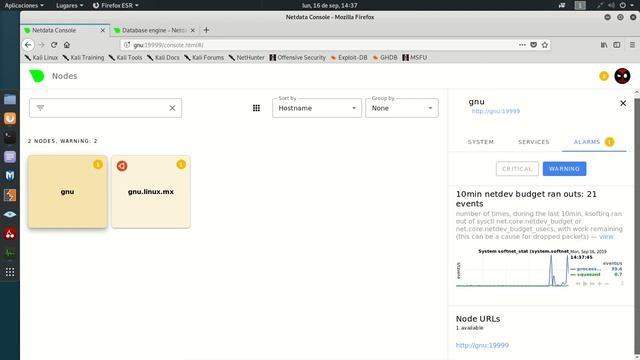Switch to SYSTEM tab
This screenshot has height=360, width=640.
tap(481, 142)
